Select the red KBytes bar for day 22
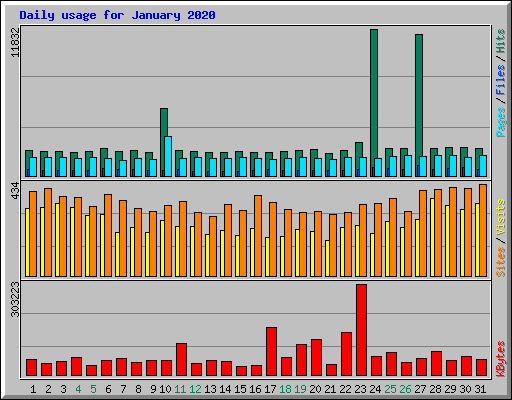 (346, 354)
